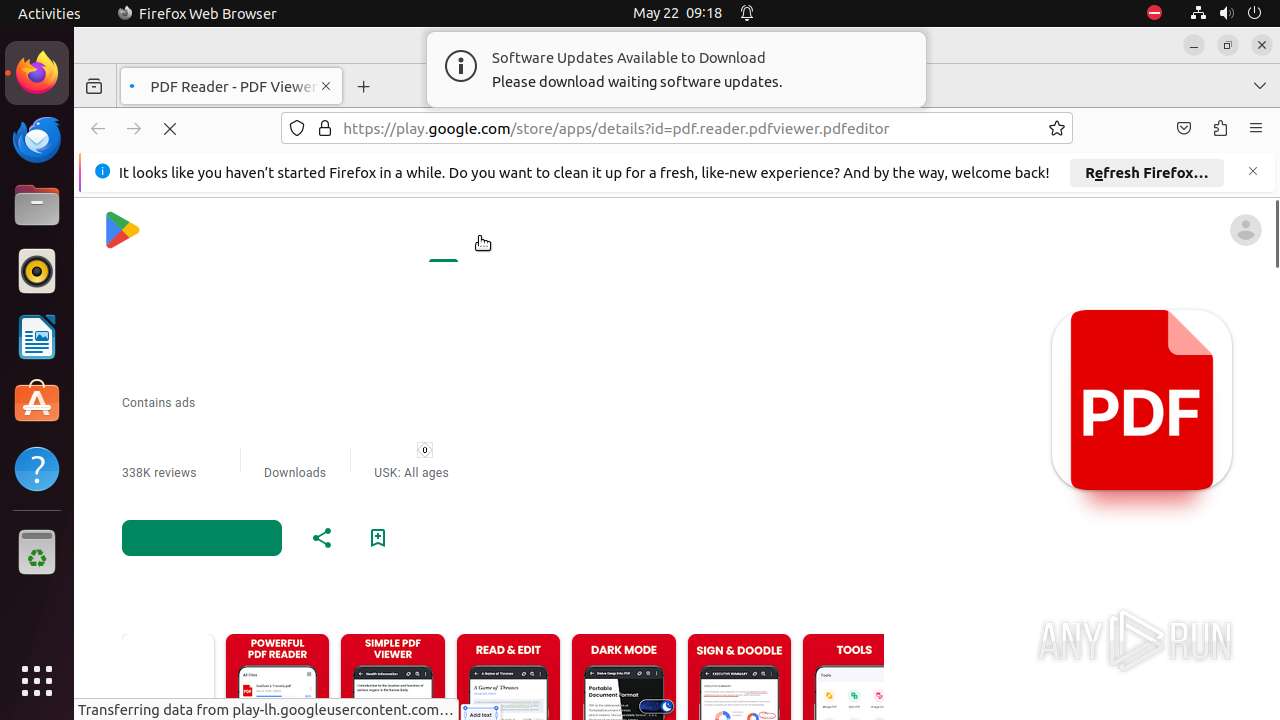1280x720 pixels.
Task: Open the Files manager in the dock
Action: [37, 205]
